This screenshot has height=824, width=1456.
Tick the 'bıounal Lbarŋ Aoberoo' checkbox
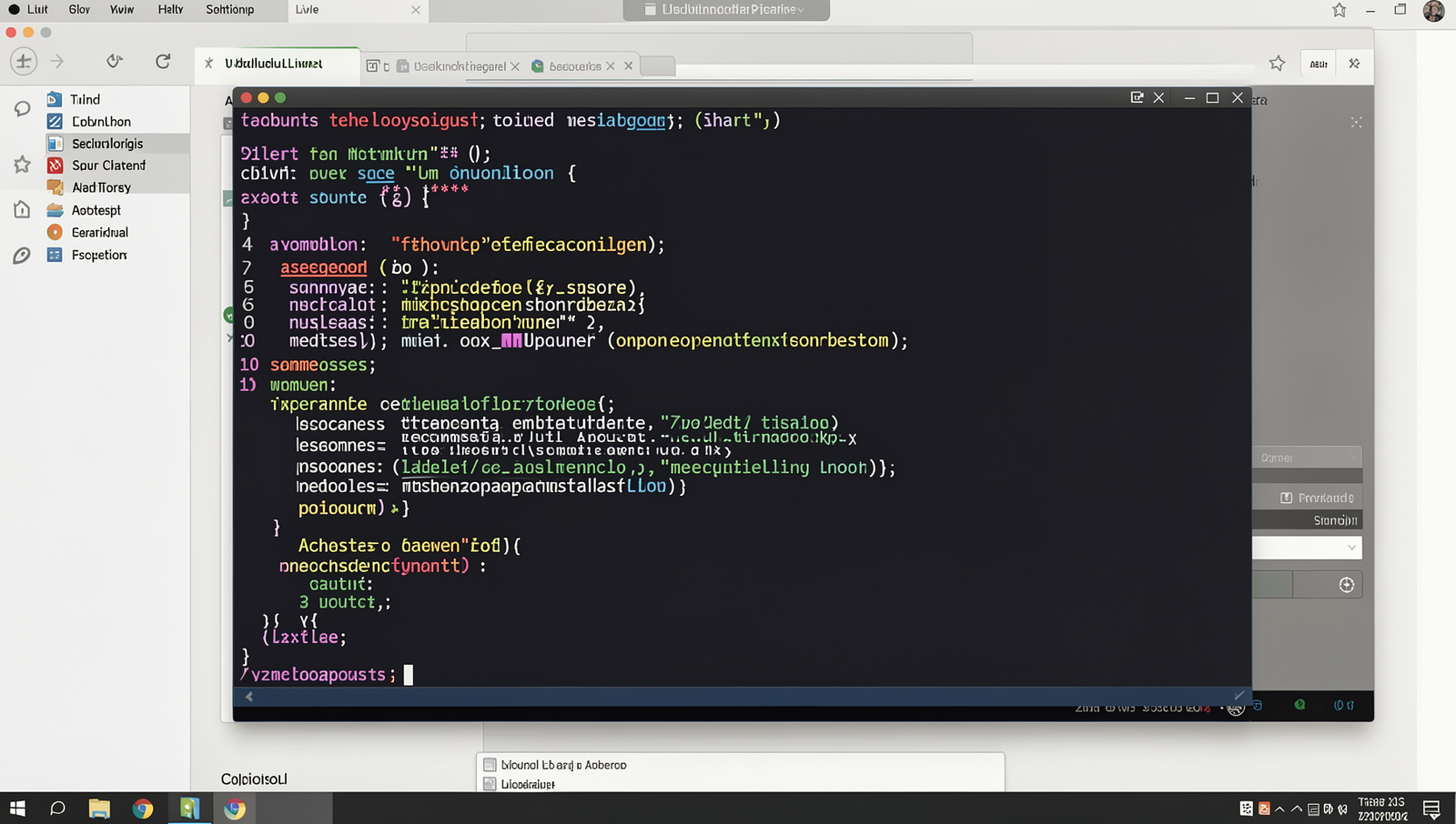pyautogui.click(x=490, y=765)
